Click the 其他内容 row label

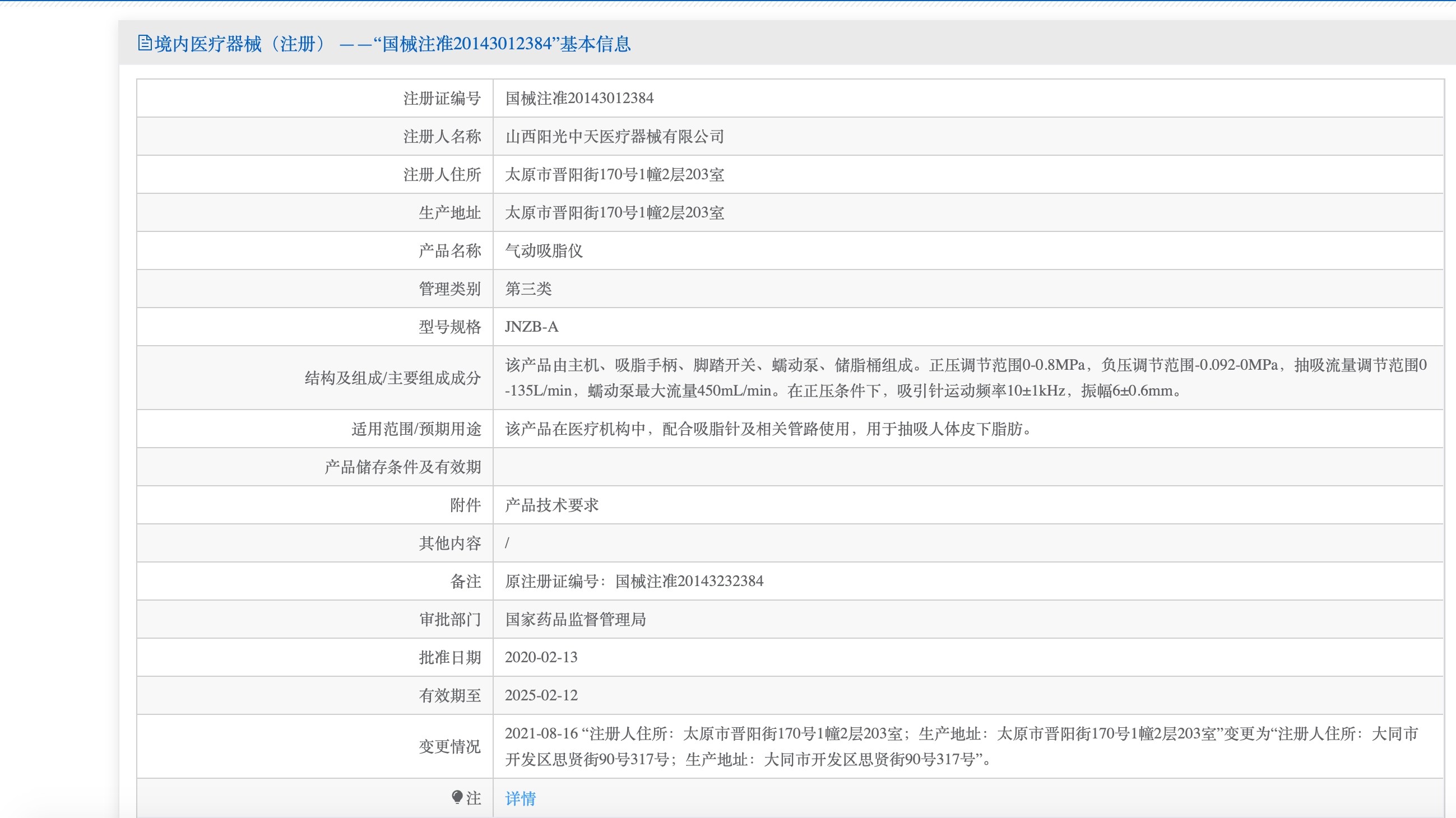click(x=450, y=543)
